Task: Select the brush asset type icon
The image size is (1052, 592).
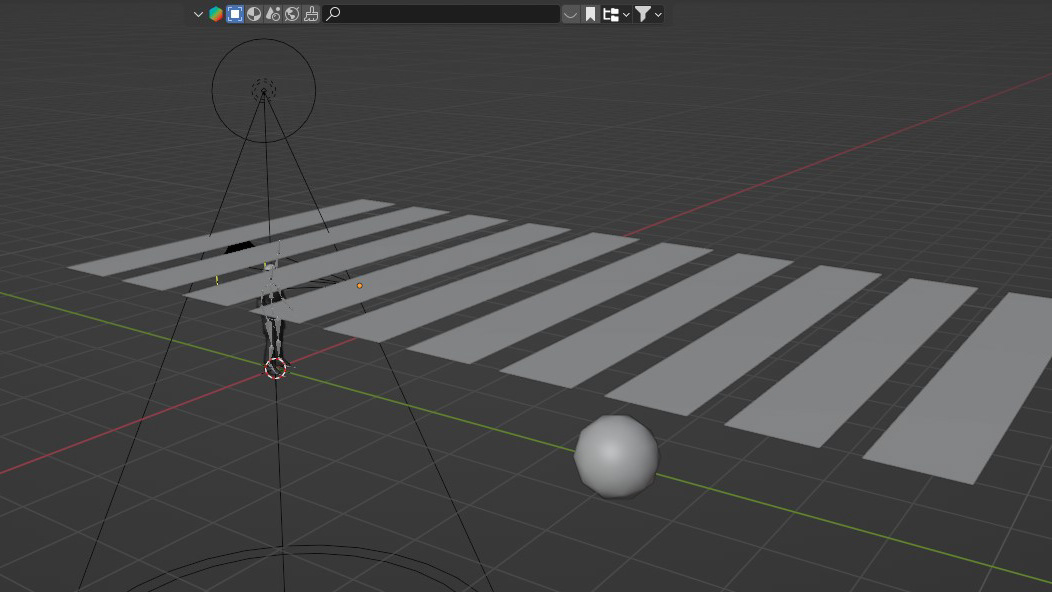Action: 311,14
